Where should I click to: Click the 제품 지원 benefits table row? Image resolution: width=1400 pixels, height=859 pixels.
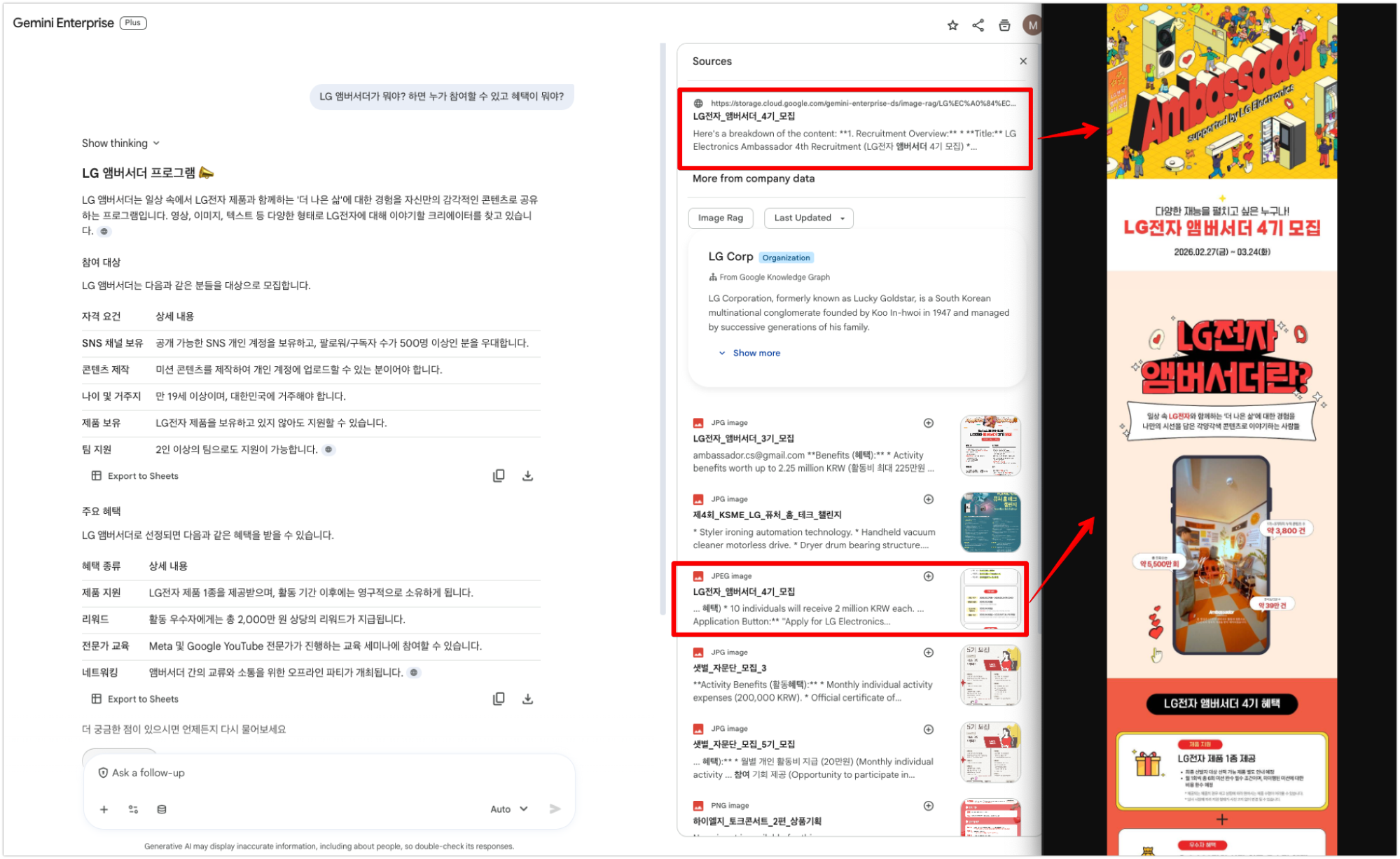(x=311, y=594)
